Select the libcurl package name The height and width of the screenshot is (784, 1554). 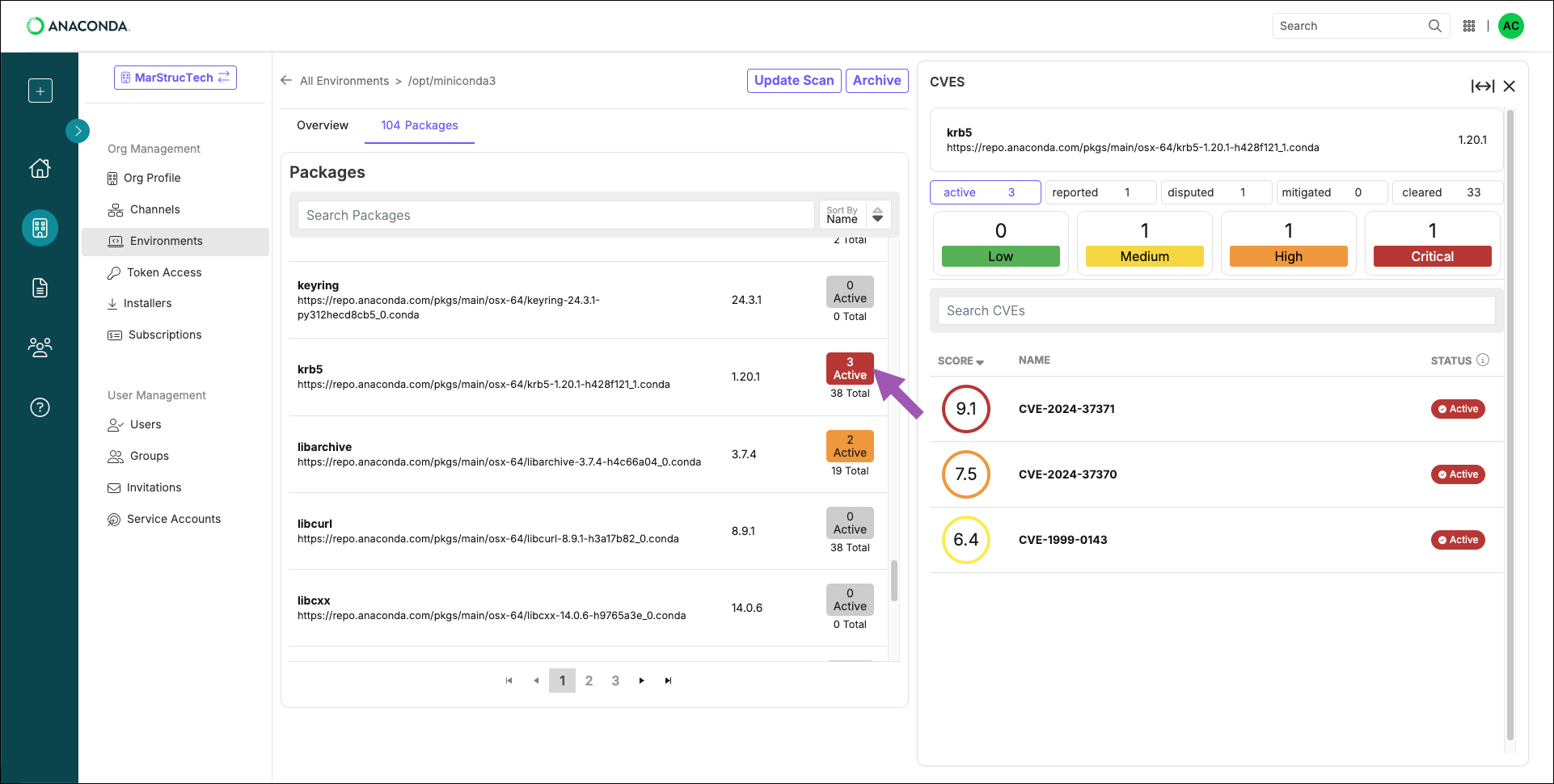point(315,524)
